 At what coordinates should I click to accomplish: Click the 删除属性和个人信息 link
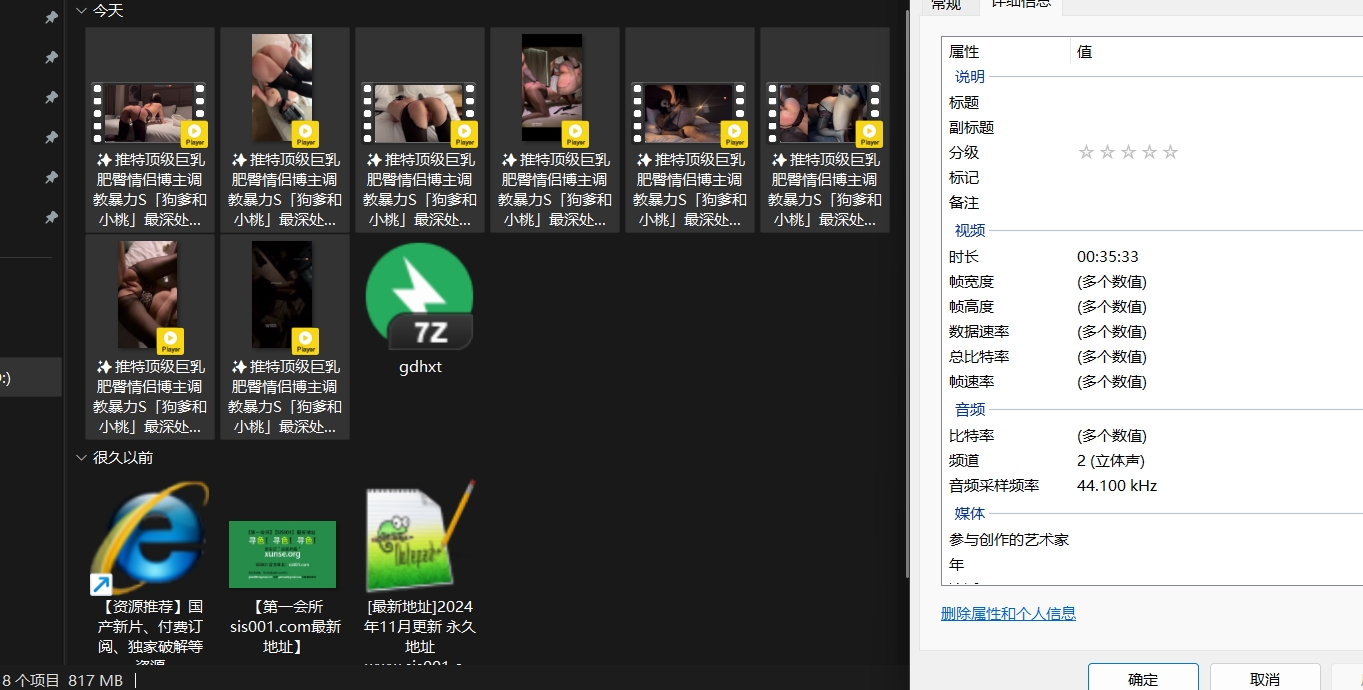(x=1008, y=613)
